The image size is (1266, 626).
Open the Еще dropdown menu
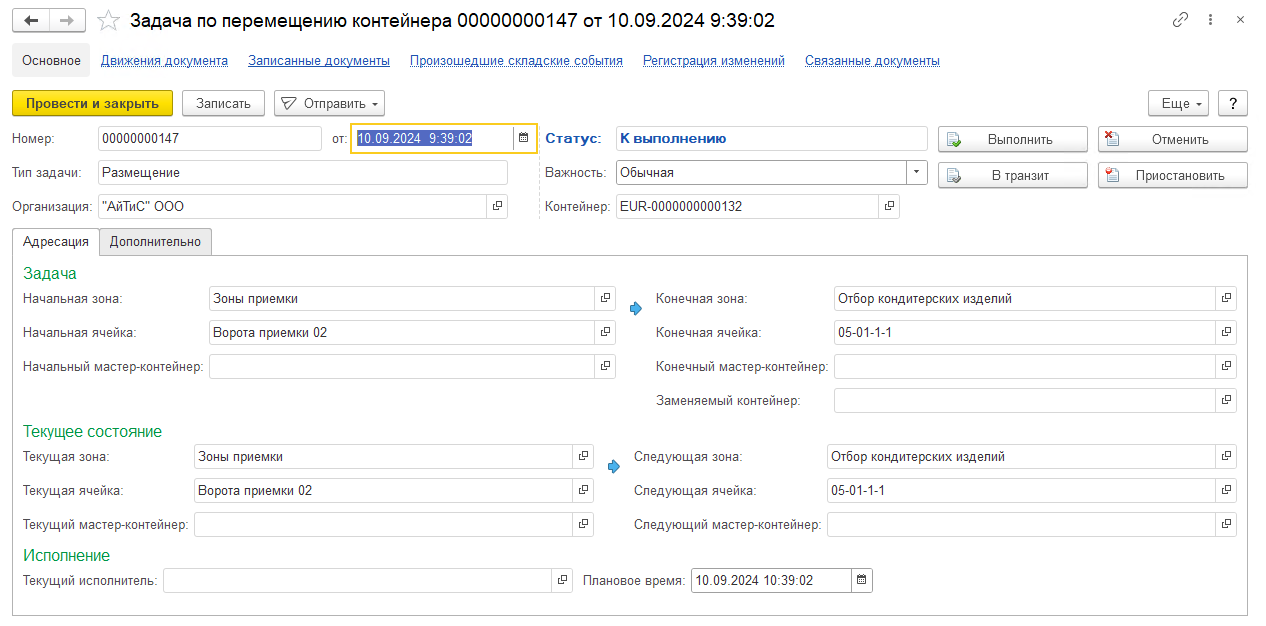tap(1179, 103)
